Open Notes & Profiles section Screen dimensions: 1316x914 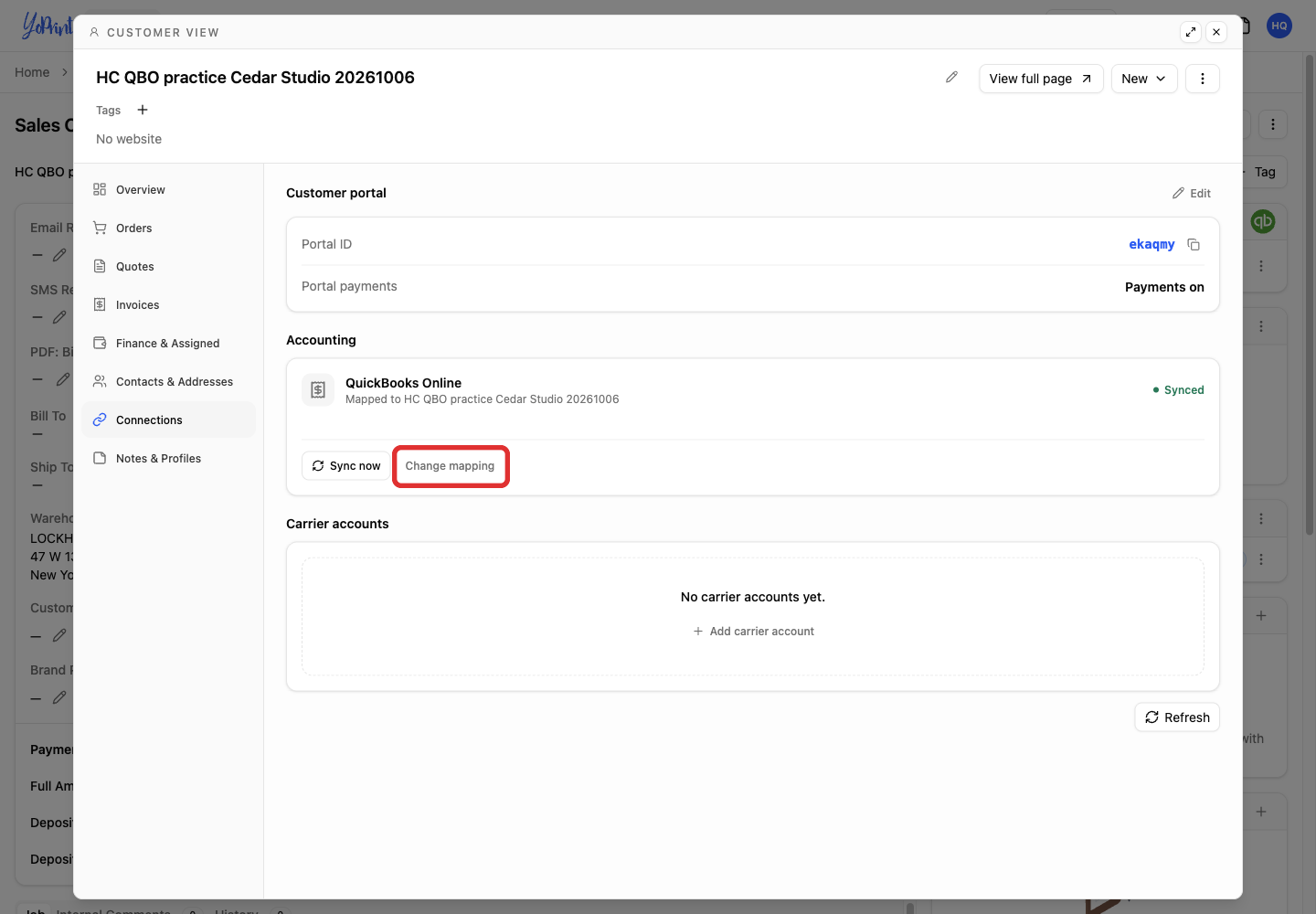coord(168,459)
